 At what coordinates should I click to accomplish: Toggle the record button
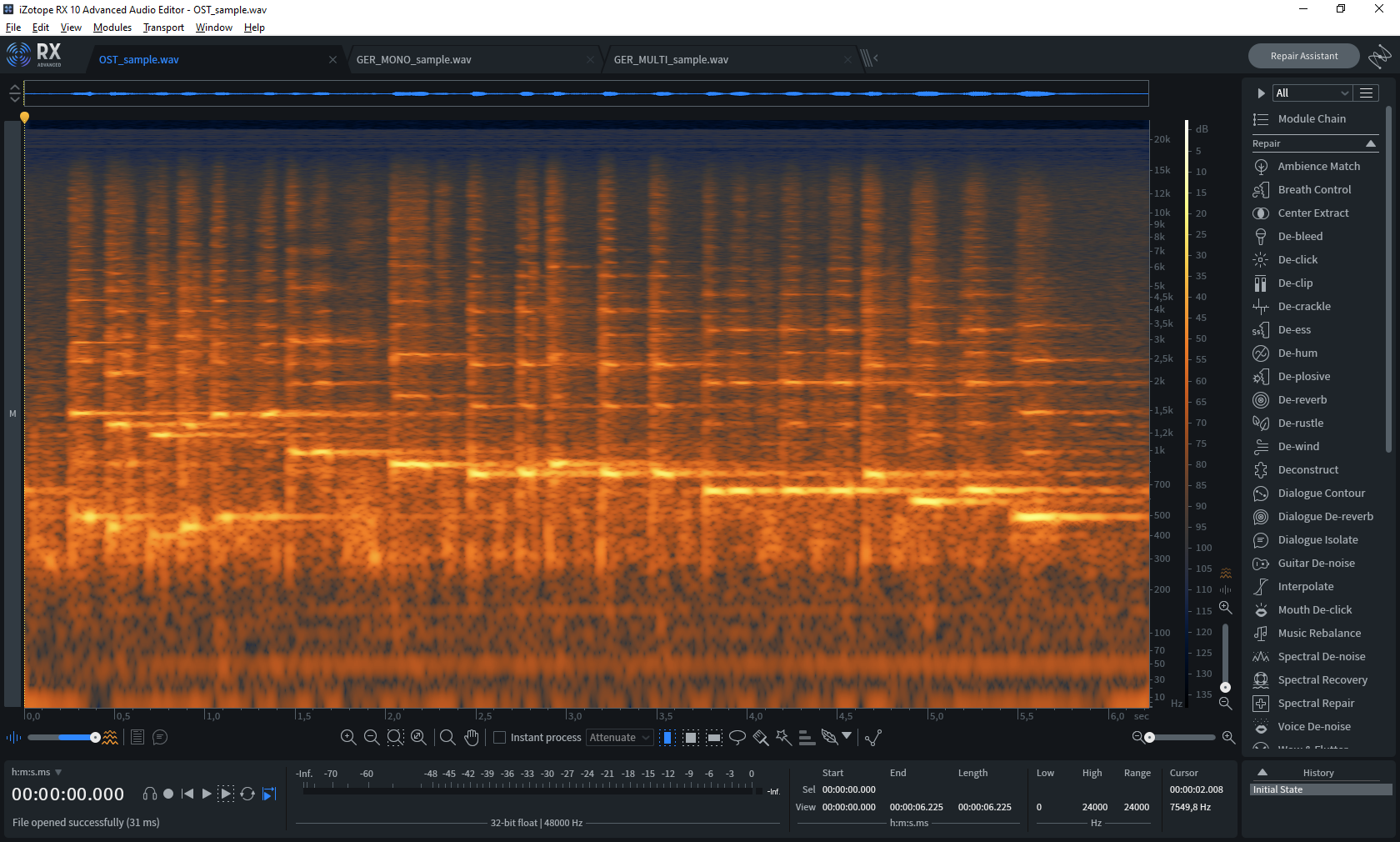(x=168, y=794)
